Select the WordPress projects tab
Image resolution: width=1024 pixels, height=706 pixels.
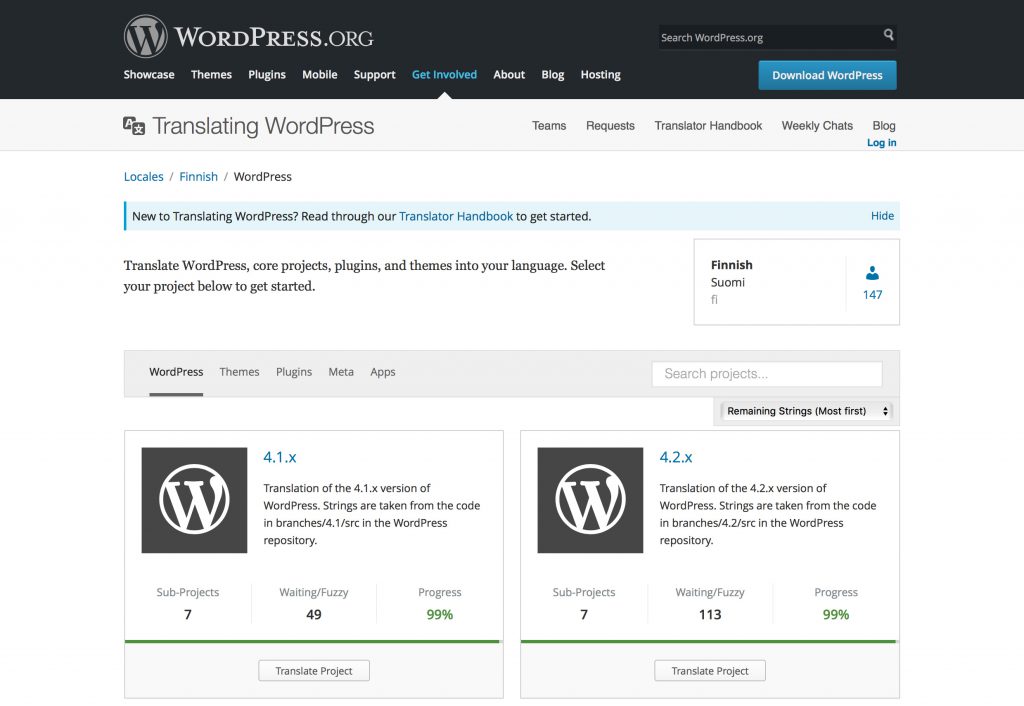tap(176, 372)
